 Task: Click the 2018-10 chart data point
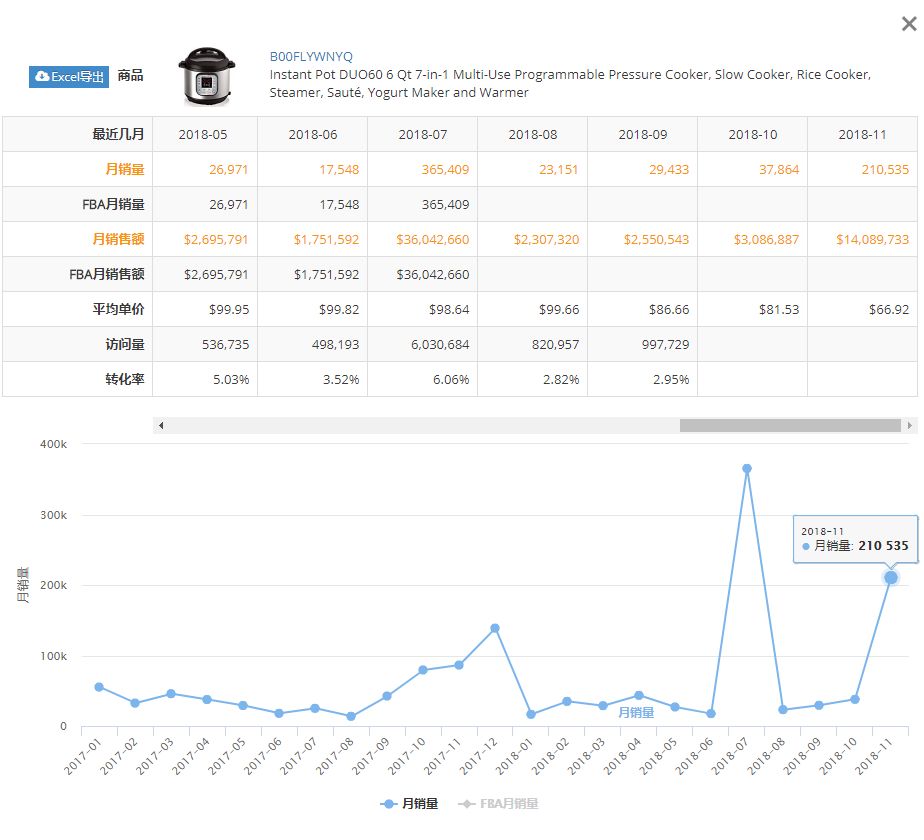(855, 699)
